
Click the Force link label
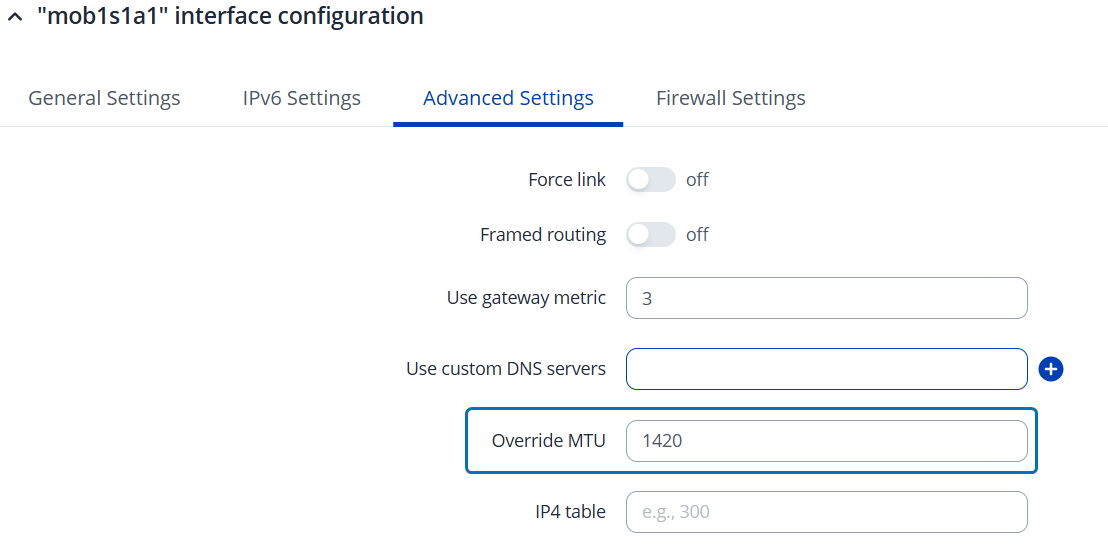coord(566,180)
